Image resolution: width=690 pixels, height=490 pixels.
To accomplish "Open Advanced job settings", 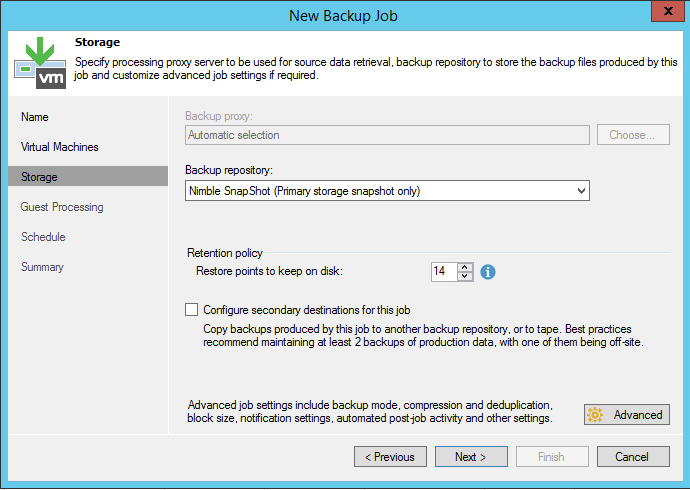I will tap(627, 414).
